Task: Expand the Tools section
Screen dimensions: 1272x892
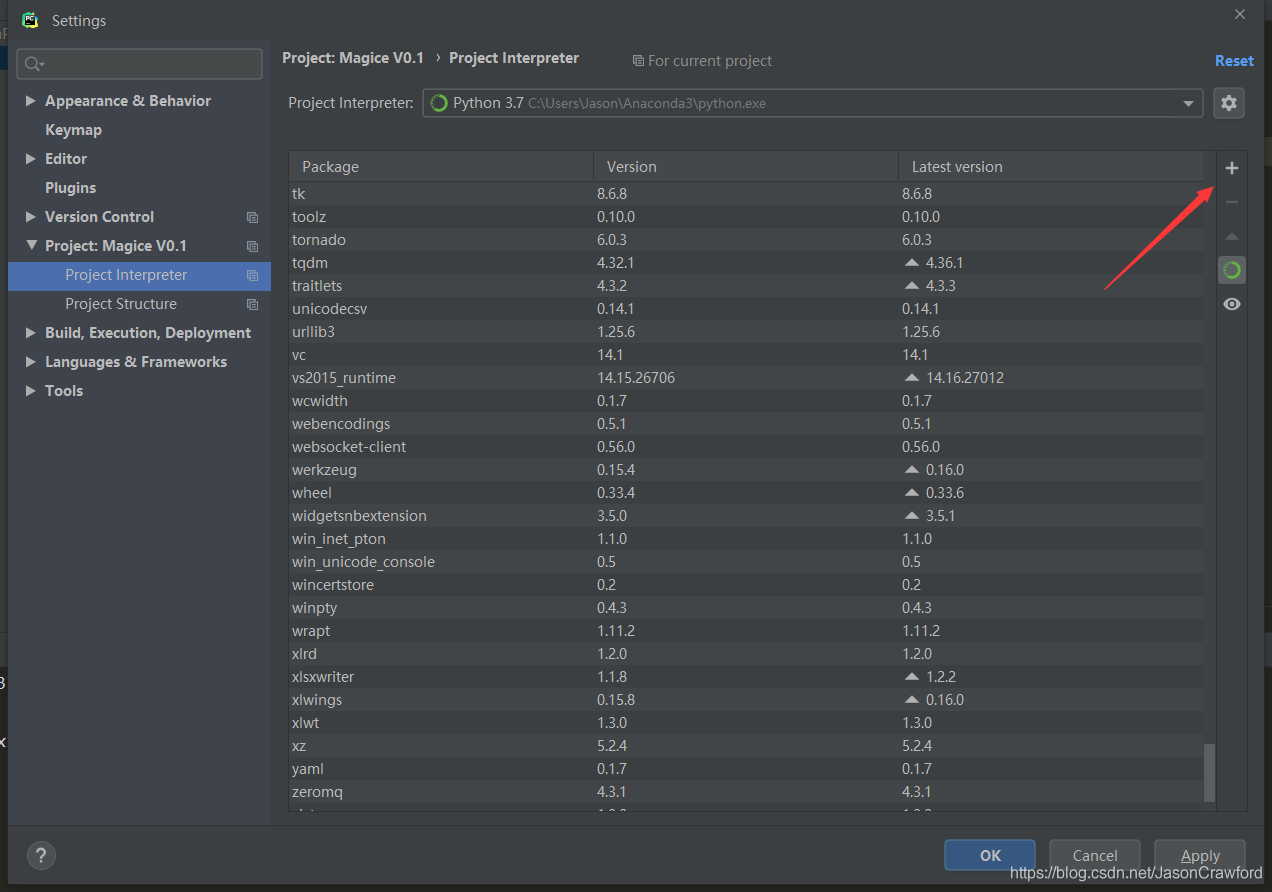Action: pos(30,391)
